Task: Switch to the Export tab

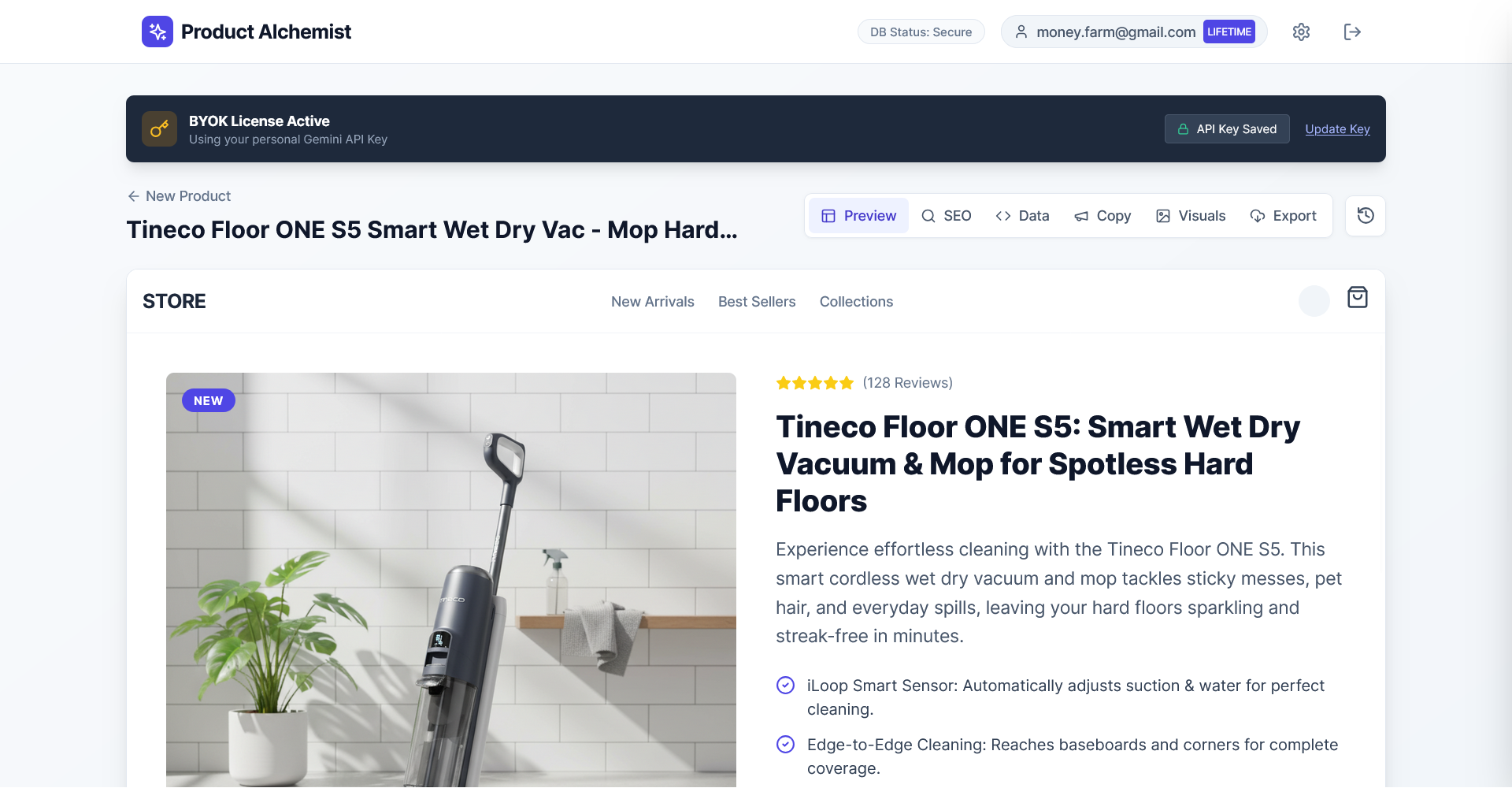Action: (x=1283, y=216)
